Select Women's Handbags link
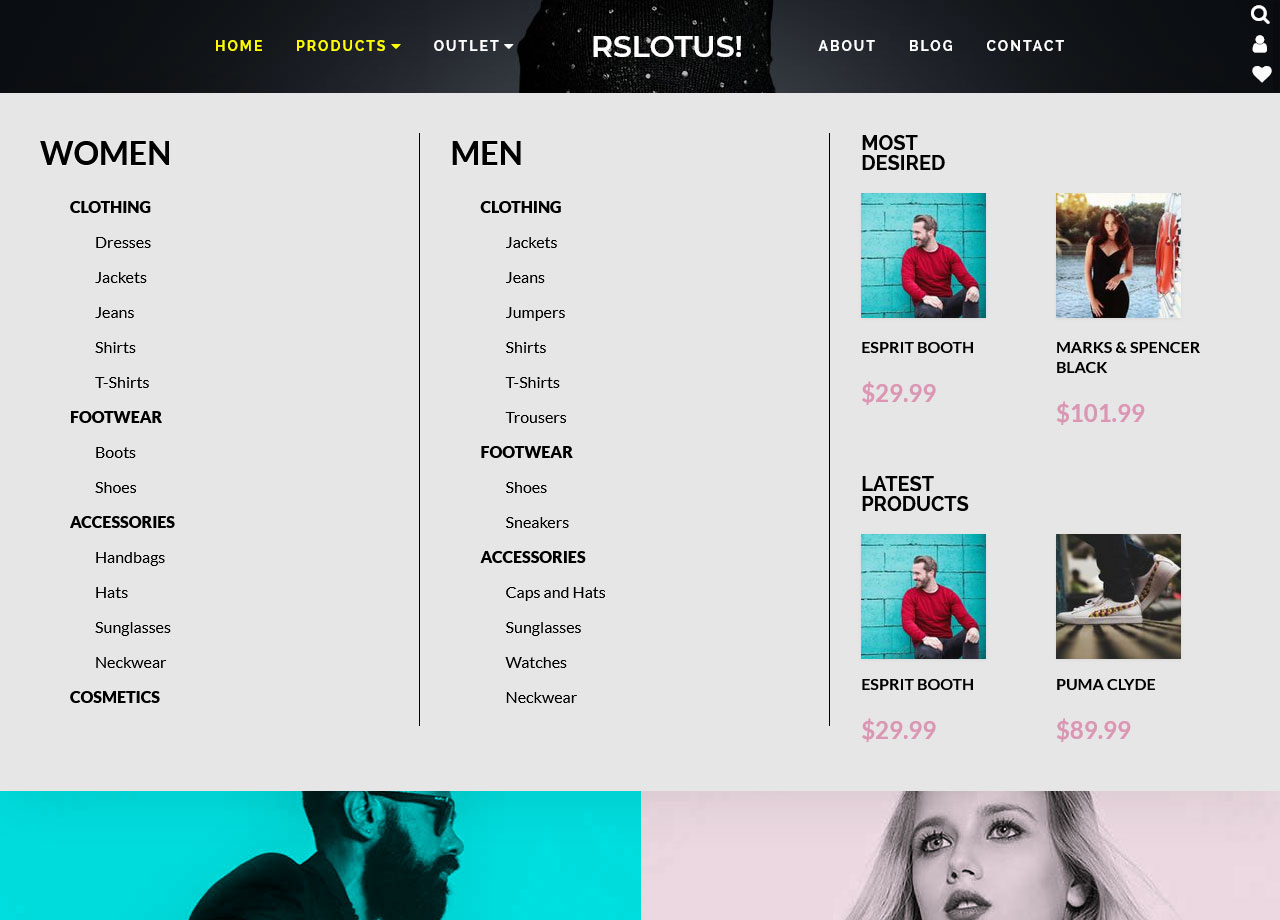 pos(130,557)
